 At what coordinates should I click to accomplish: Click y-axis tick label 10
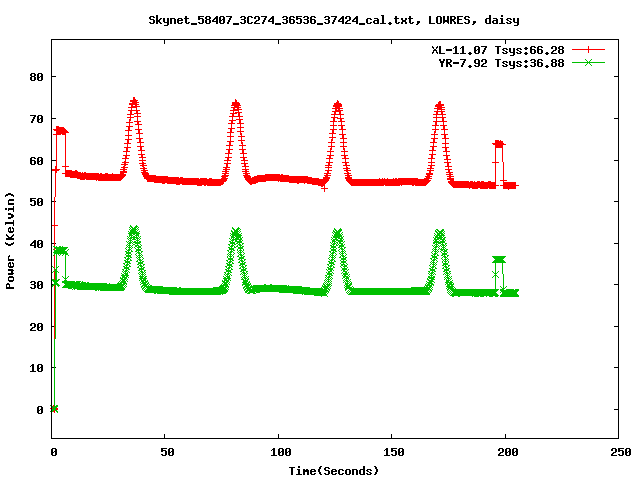pos(37,368)
